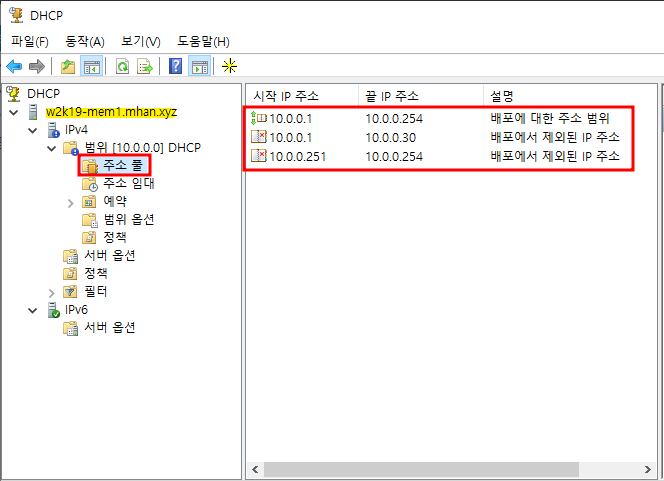Collapse the w2k19-mem1.mhan.xyz server node

click(x=14, y=112)
